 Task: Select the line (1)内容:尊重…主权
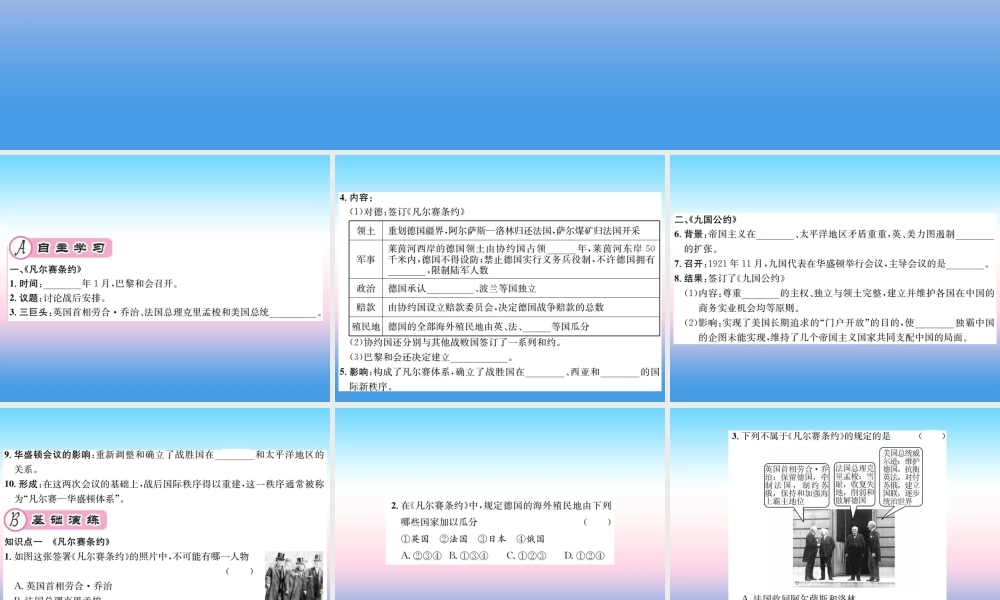(x=839, y=300)
